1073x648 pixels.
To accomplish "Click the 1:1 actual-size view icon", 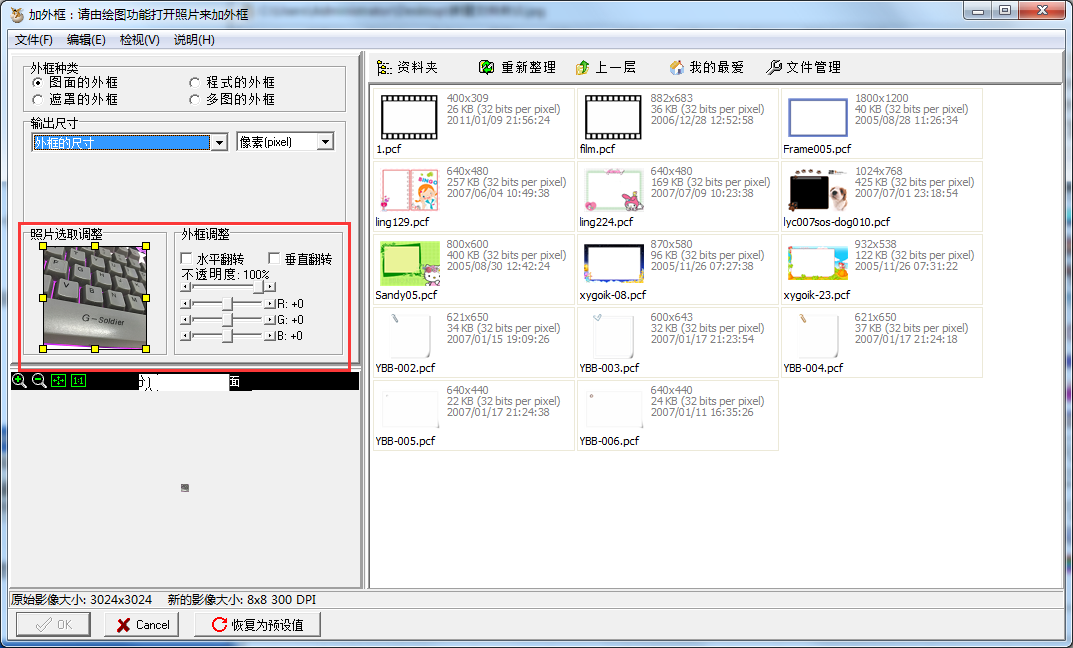I will [x=78, y=381].
